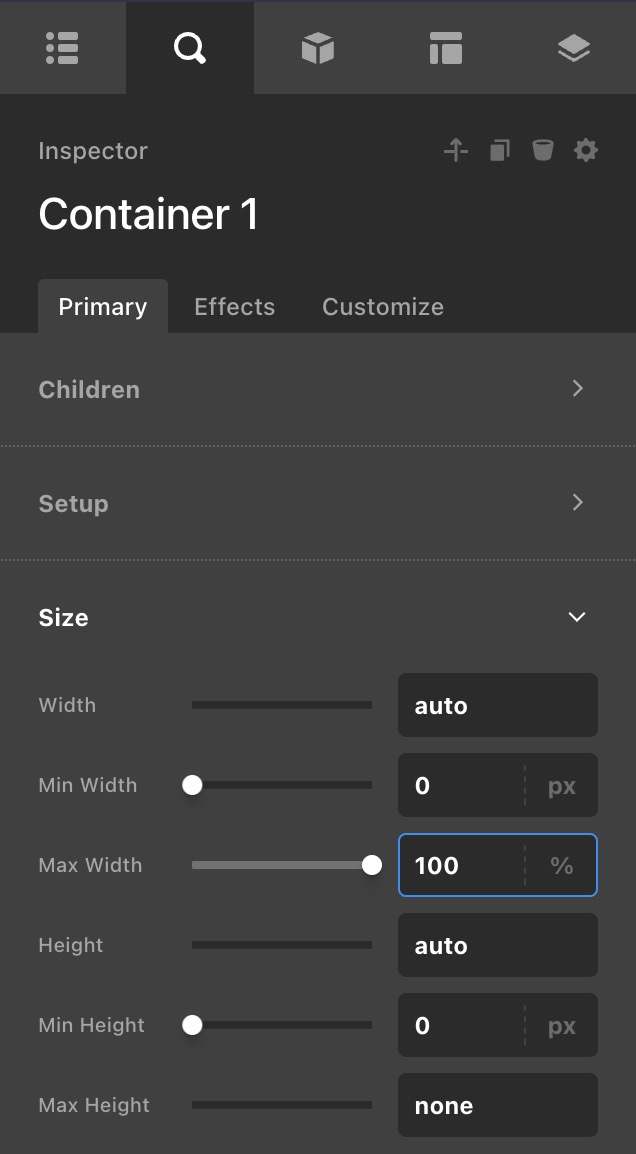Open the Elements cube icon
636x1154 pixels.
pos(317,48)
